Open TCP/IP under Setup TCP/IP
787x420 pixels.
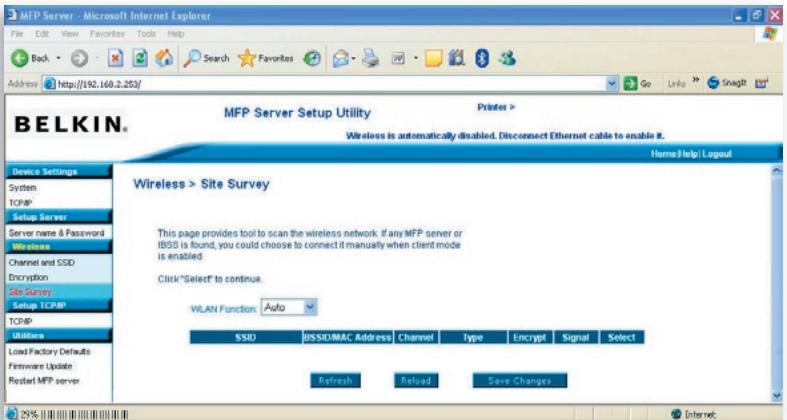[21, 321]
